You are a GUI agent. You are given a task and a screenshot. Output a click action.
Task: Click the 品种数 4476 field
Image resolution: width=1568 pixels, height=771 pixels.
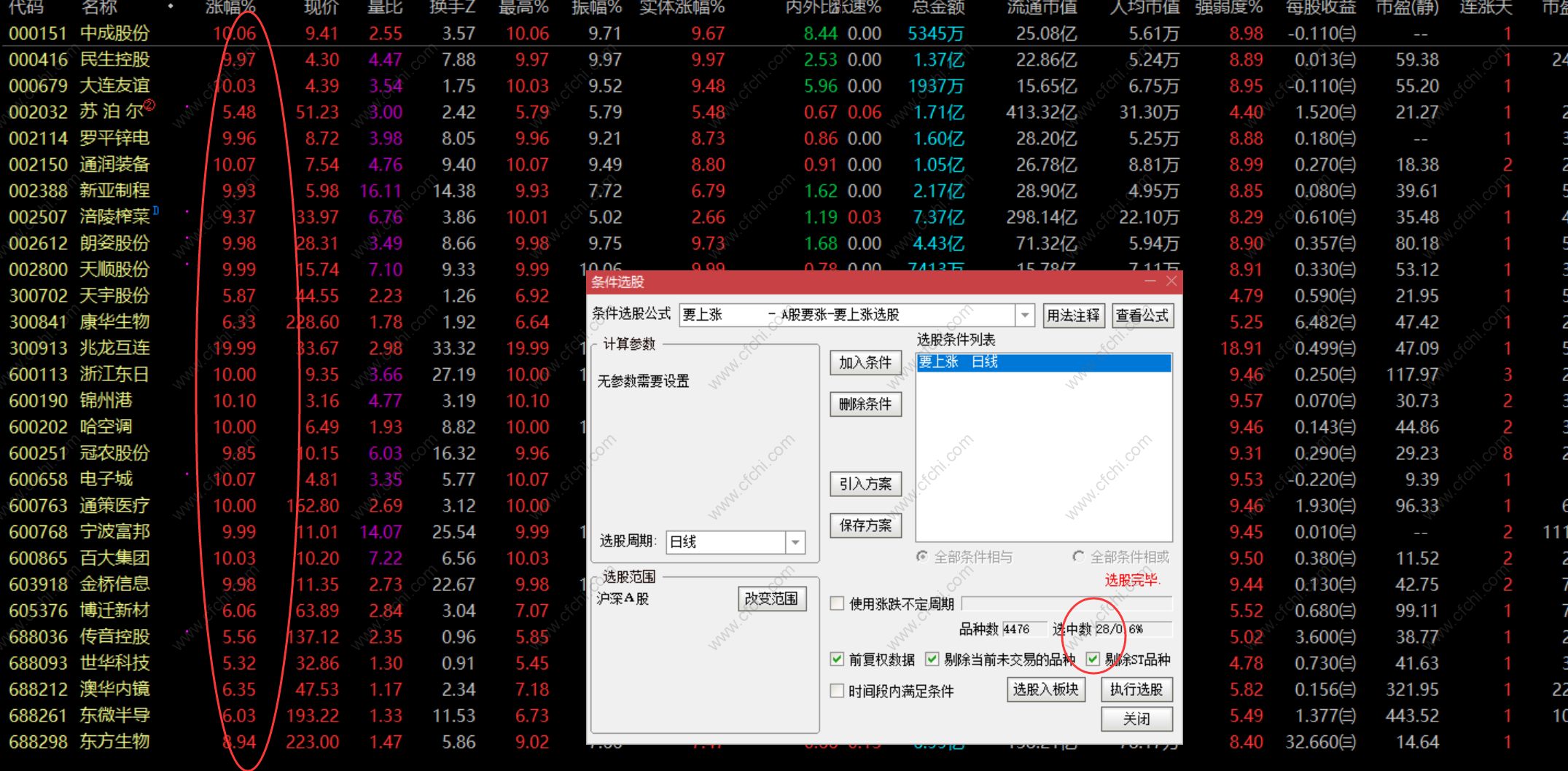tap(1023, 629)
